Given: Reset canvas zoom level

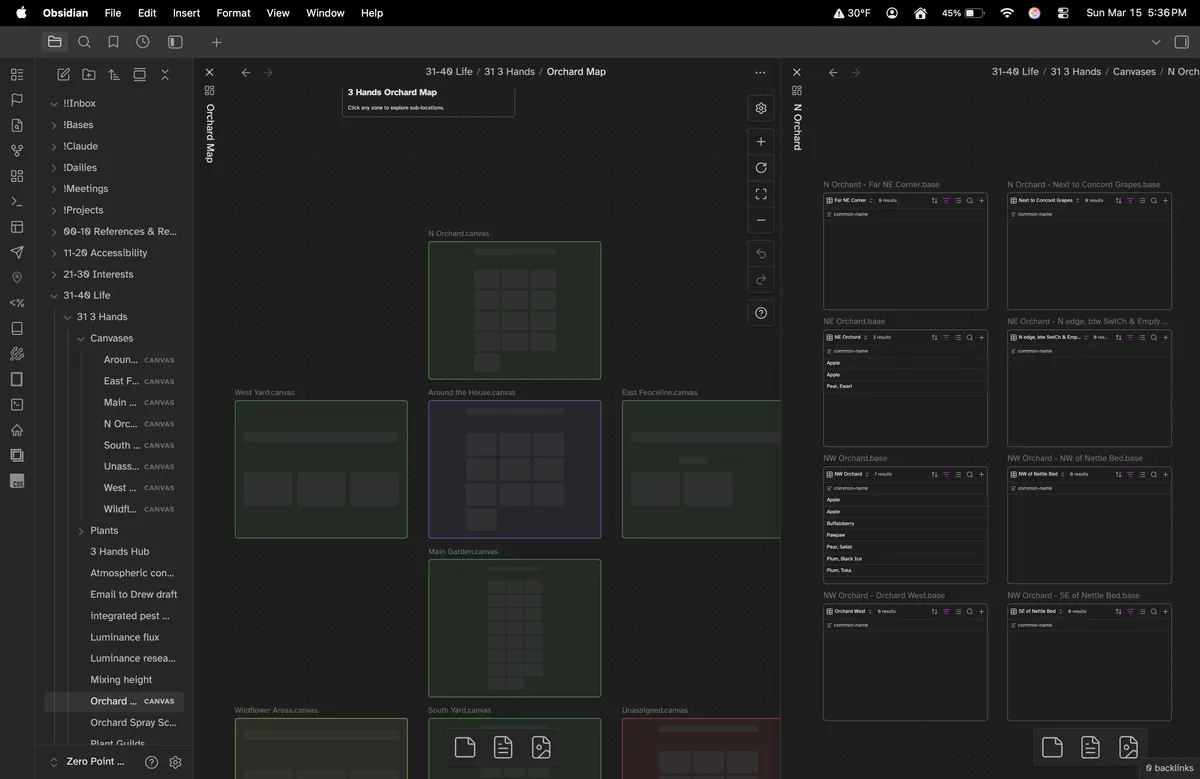Looking at the screenshot, I should pos(761,168).
